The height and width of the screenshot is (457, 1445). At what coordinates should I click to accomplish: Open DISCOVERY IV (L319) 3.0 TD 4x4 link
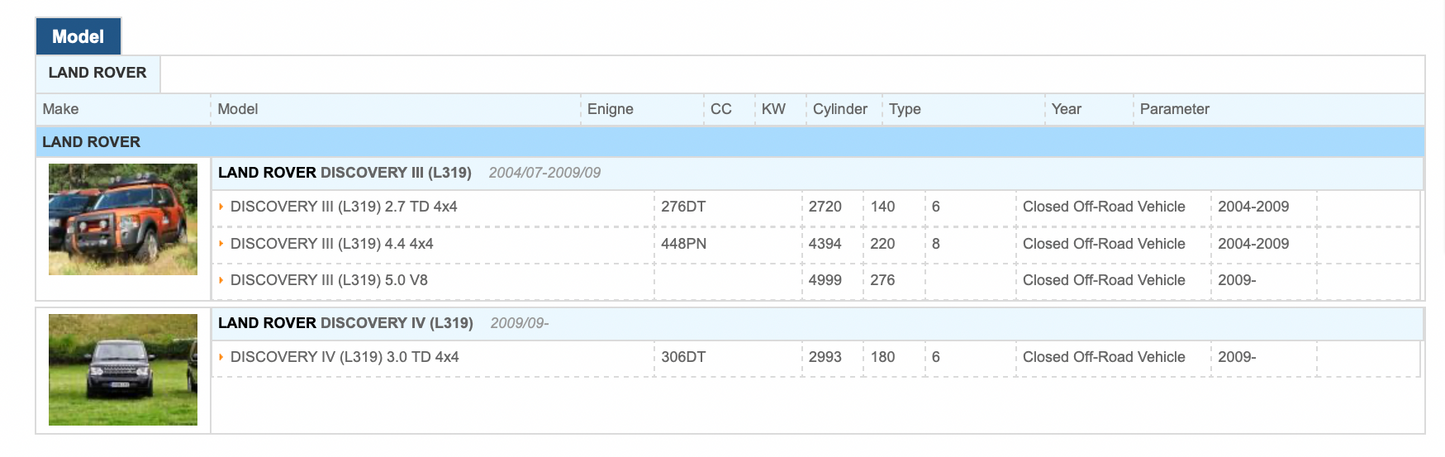tap(344, 357)
